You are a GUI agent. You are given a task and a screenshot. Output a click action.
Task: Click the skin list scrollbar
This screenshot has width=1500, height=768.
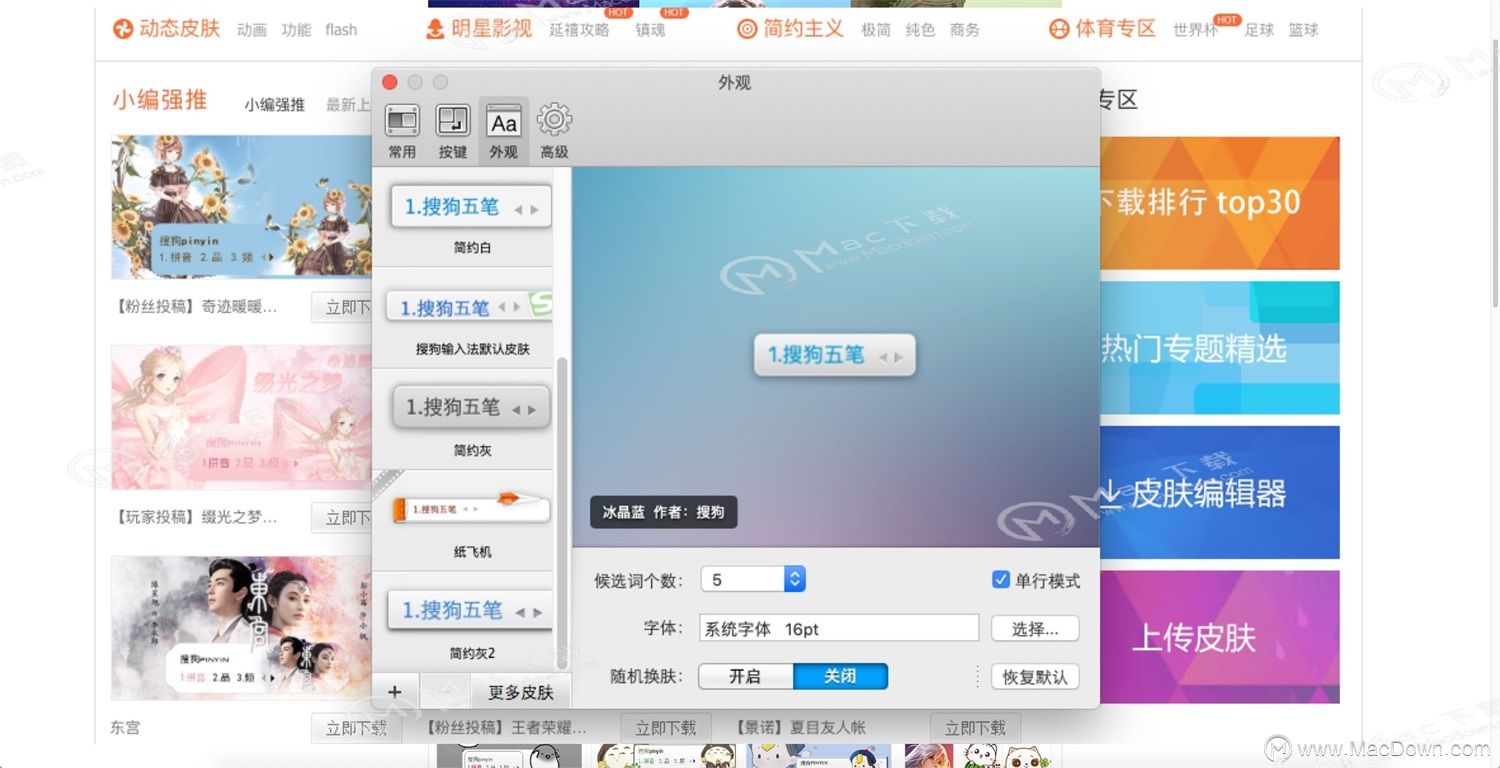point(562,512)
